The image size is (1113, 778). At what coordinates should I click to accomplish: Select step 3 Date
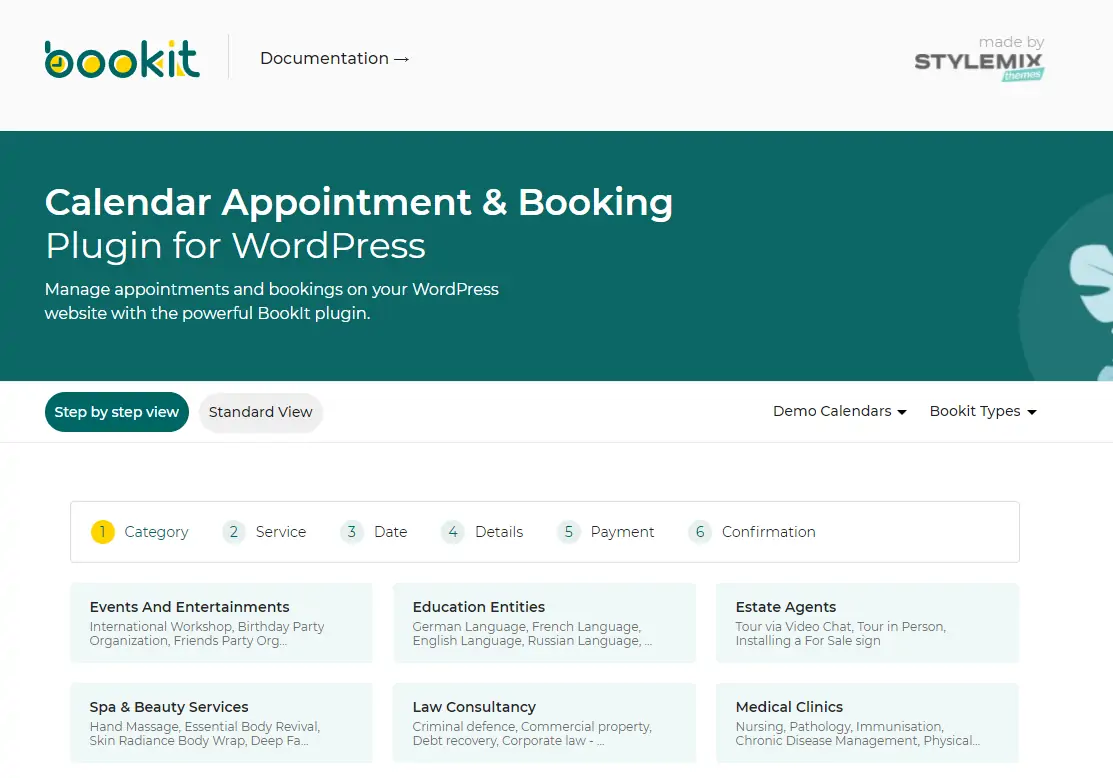pos(373,532)
